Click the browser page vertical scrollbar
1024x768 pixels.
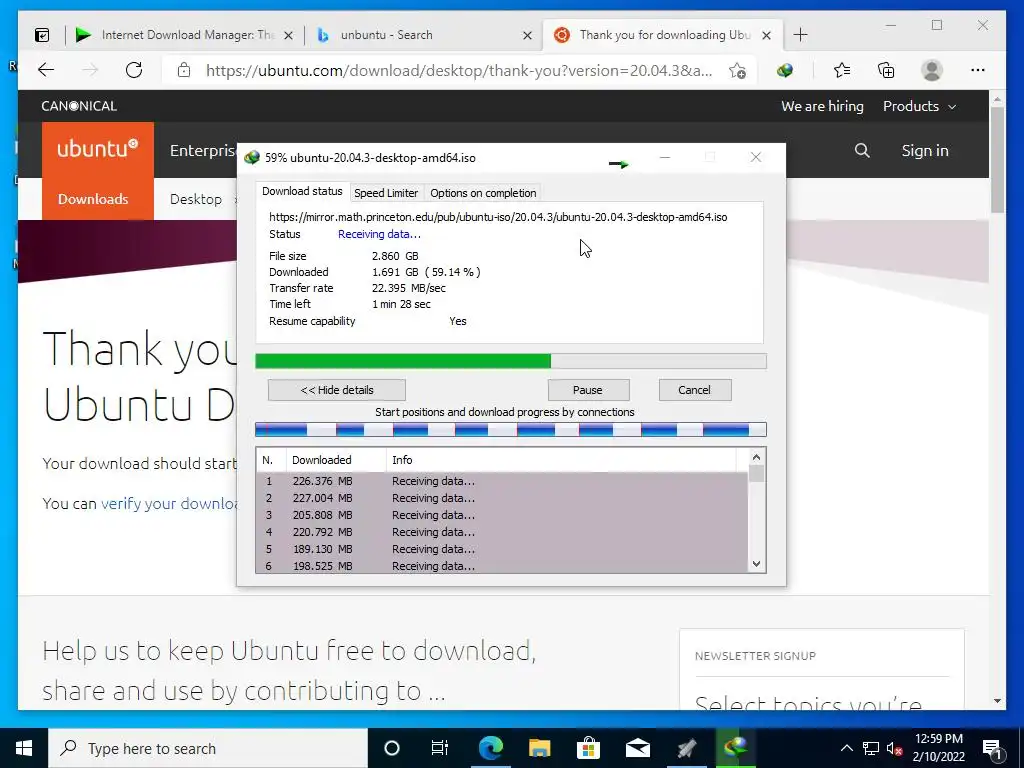997,160
